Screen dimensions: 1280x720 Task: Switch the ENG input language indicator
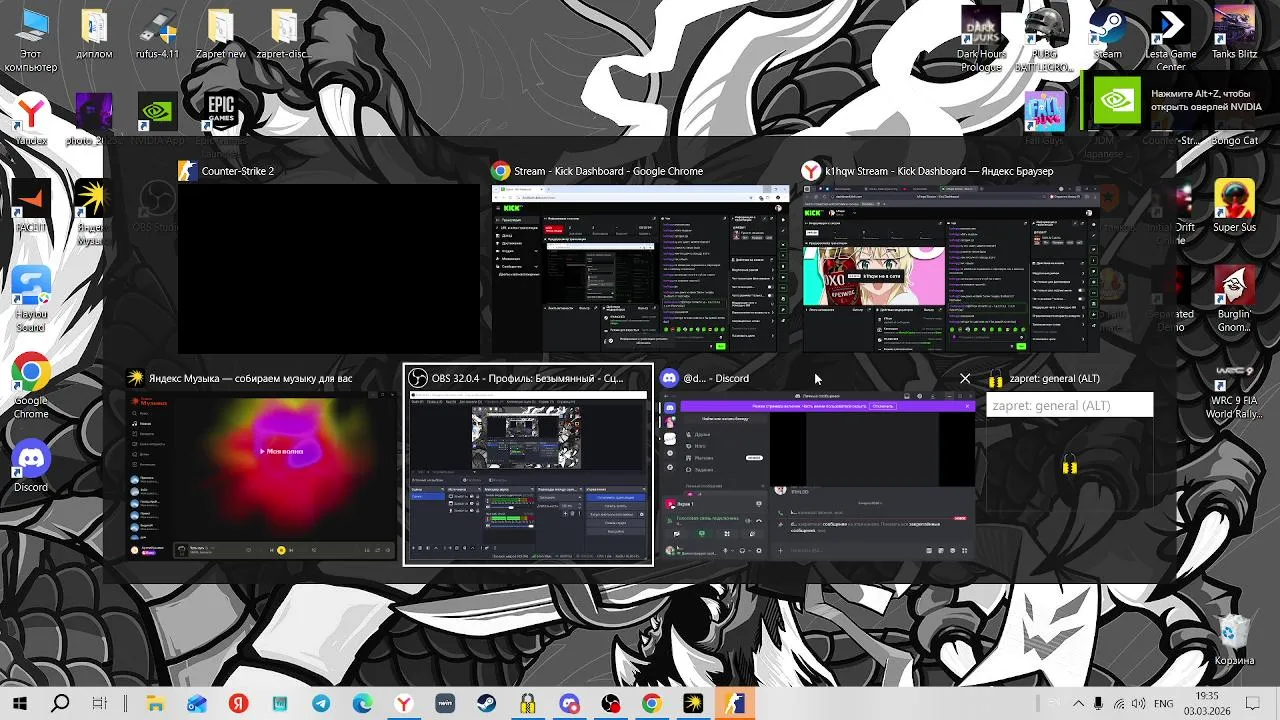click(1164, 704)
